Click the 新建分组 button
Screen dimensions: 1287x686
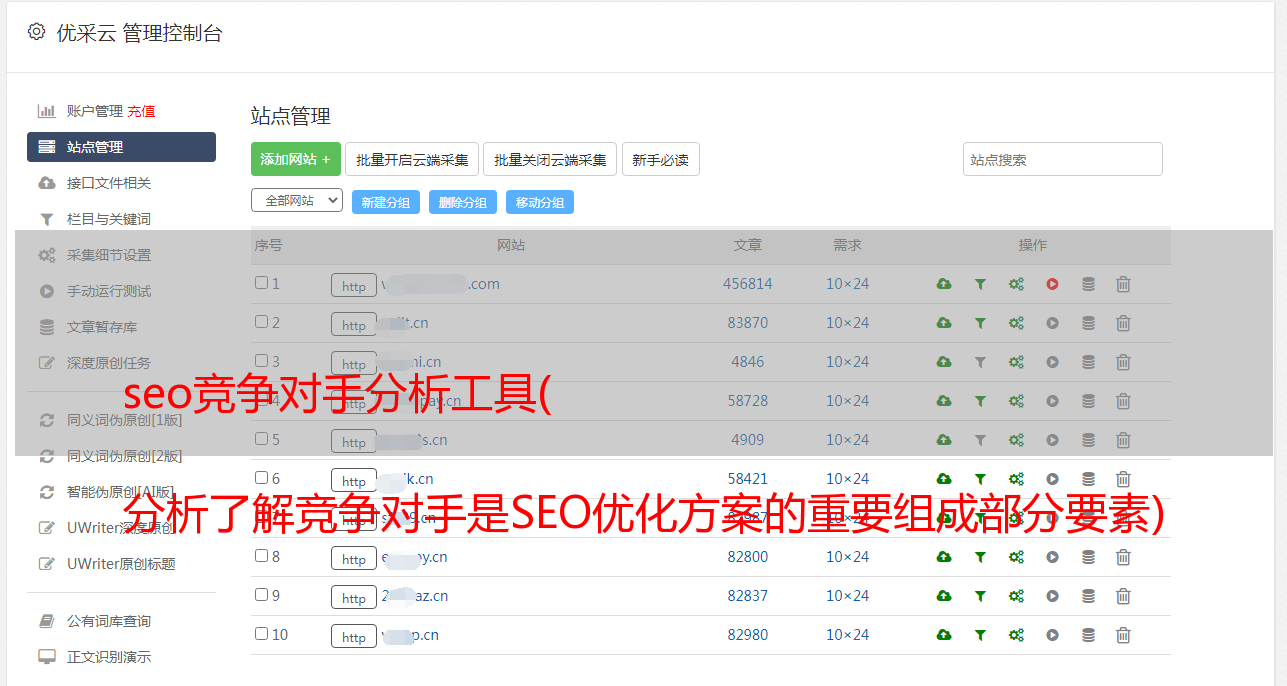(x=386, y=202)
